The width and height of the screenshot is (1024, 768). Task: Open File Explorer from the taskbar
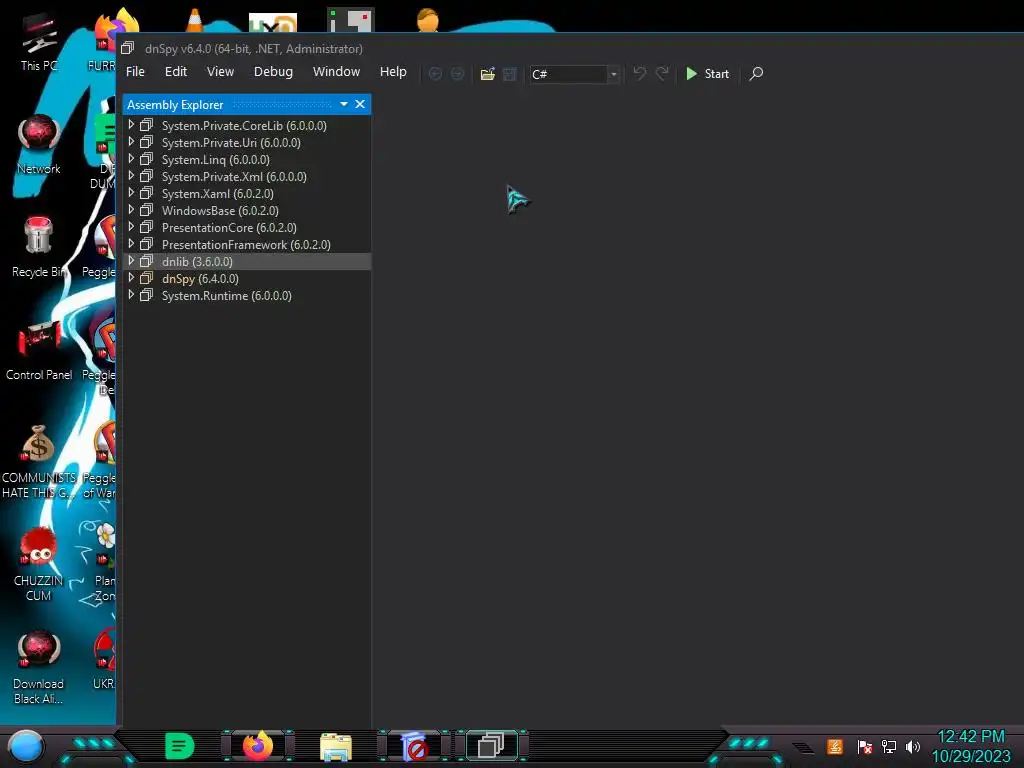336,747
